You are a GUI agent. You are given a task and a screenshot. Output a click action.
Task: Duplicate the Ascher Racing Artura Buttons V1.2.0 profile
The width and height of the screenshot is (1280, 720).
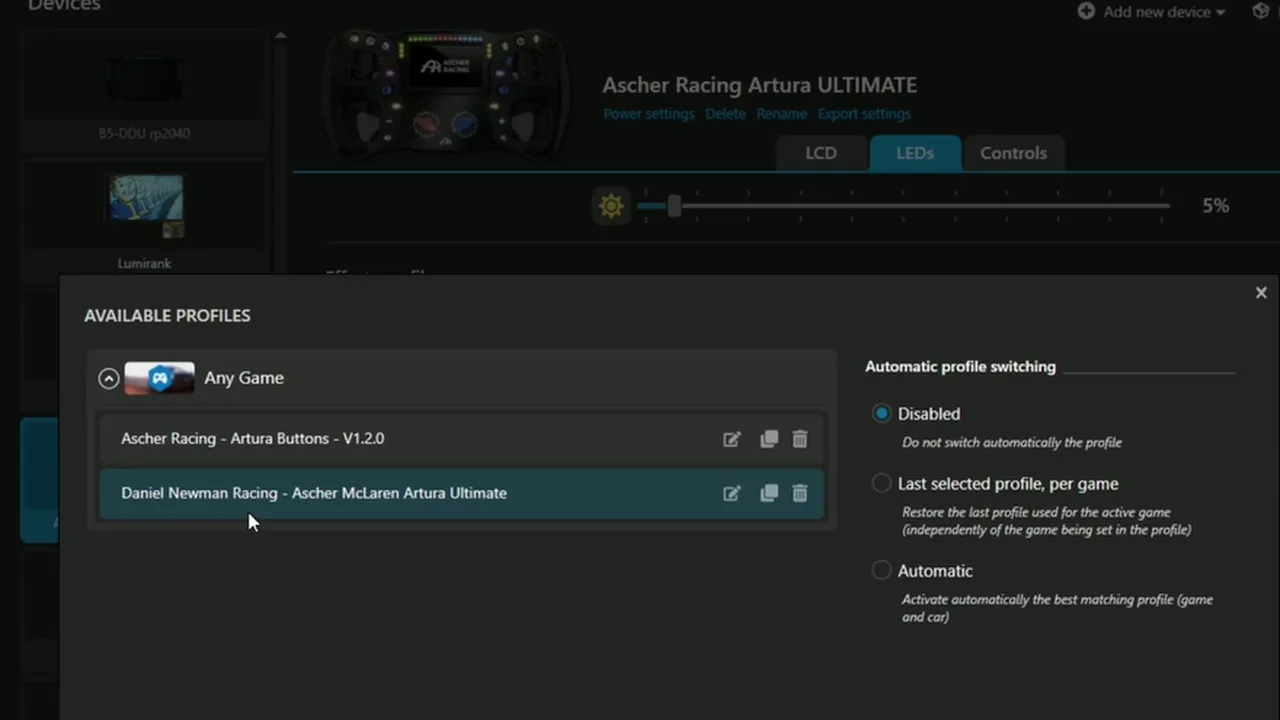(x=768, y=439)
